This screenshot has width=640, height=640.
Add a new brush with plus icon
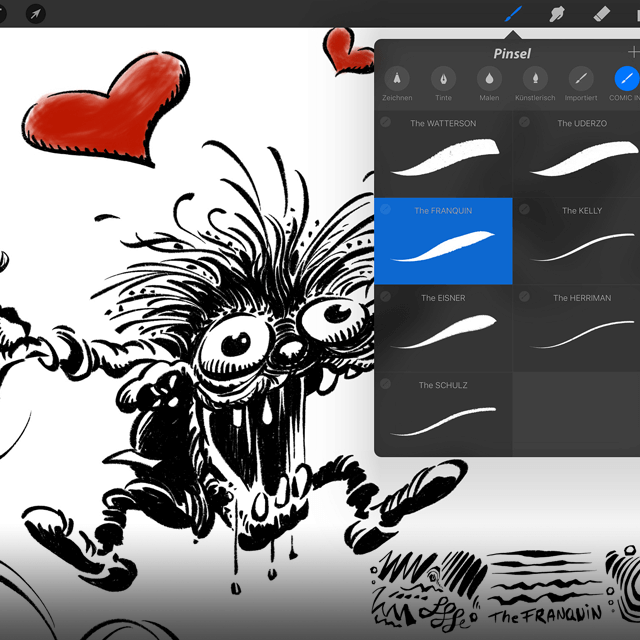[x=633, y=52]
